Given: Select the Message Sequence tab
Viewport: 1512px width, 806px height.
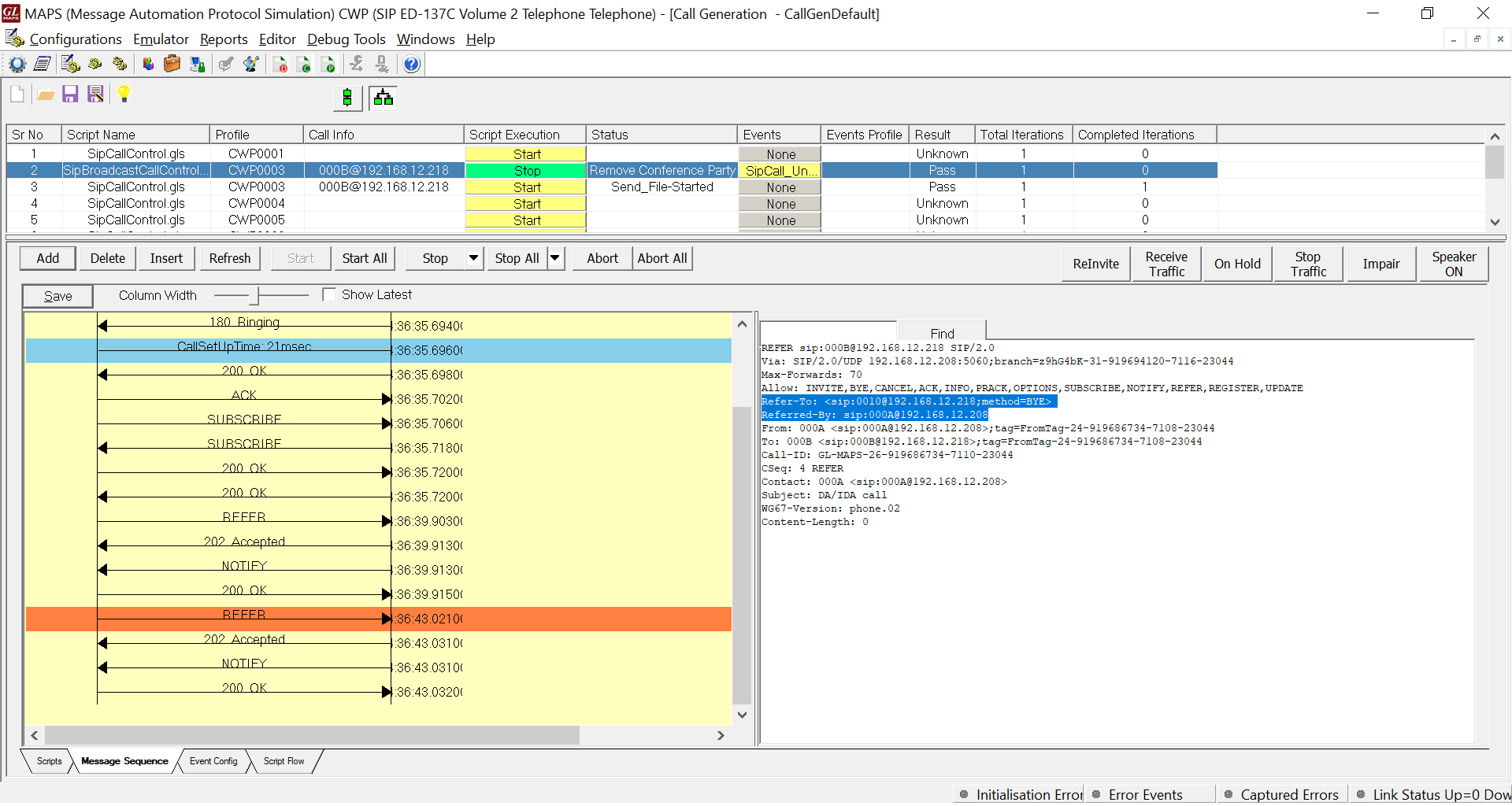Looking at the screenshot, I should [124, 761].
